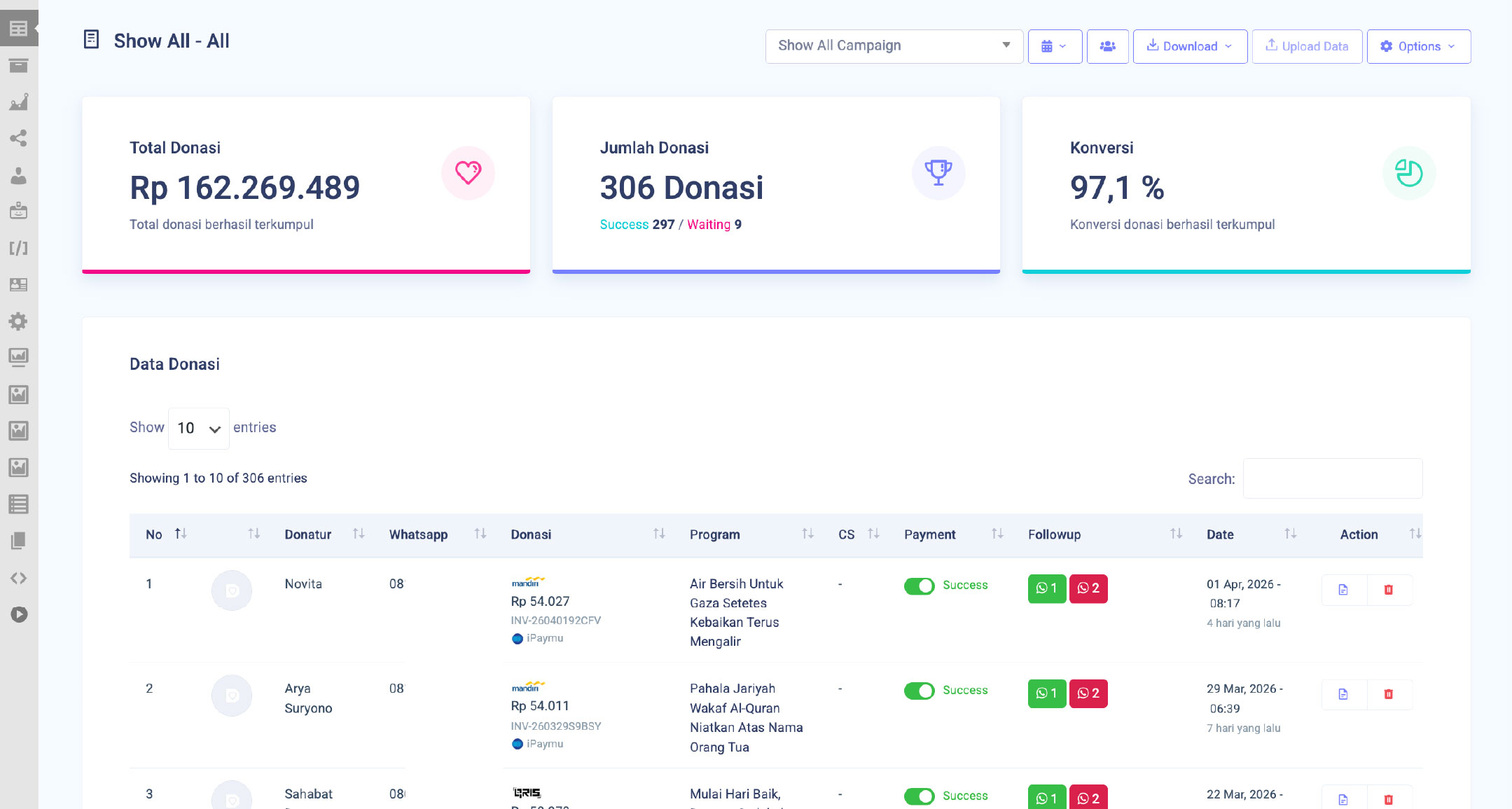Expand the calendar date filter dropdown
Viewport: 1512px width, 809px height.
[1054, 46]
